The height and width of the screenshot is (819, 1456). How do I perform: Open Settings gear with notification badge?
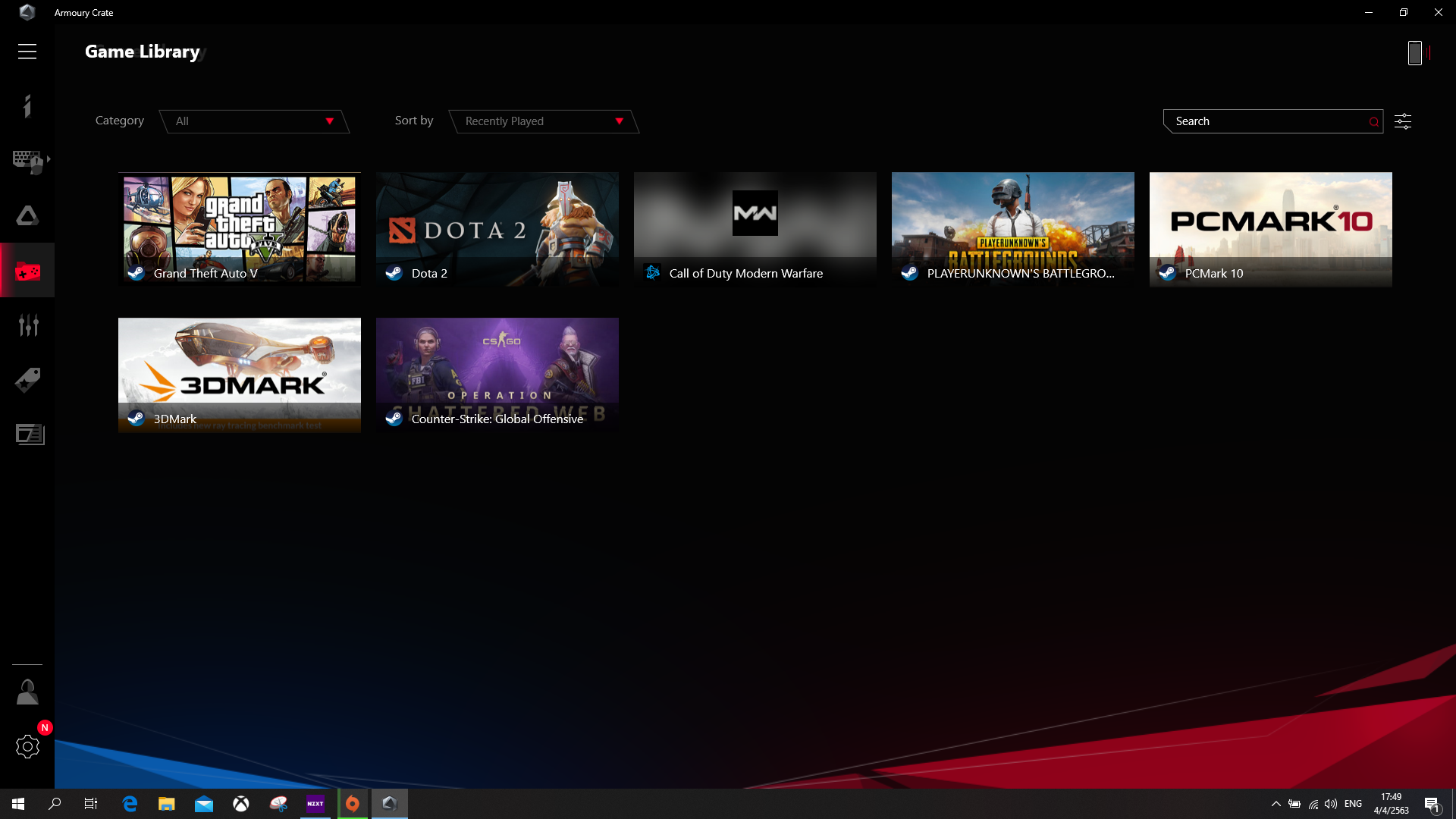click(x=27, y=747)
